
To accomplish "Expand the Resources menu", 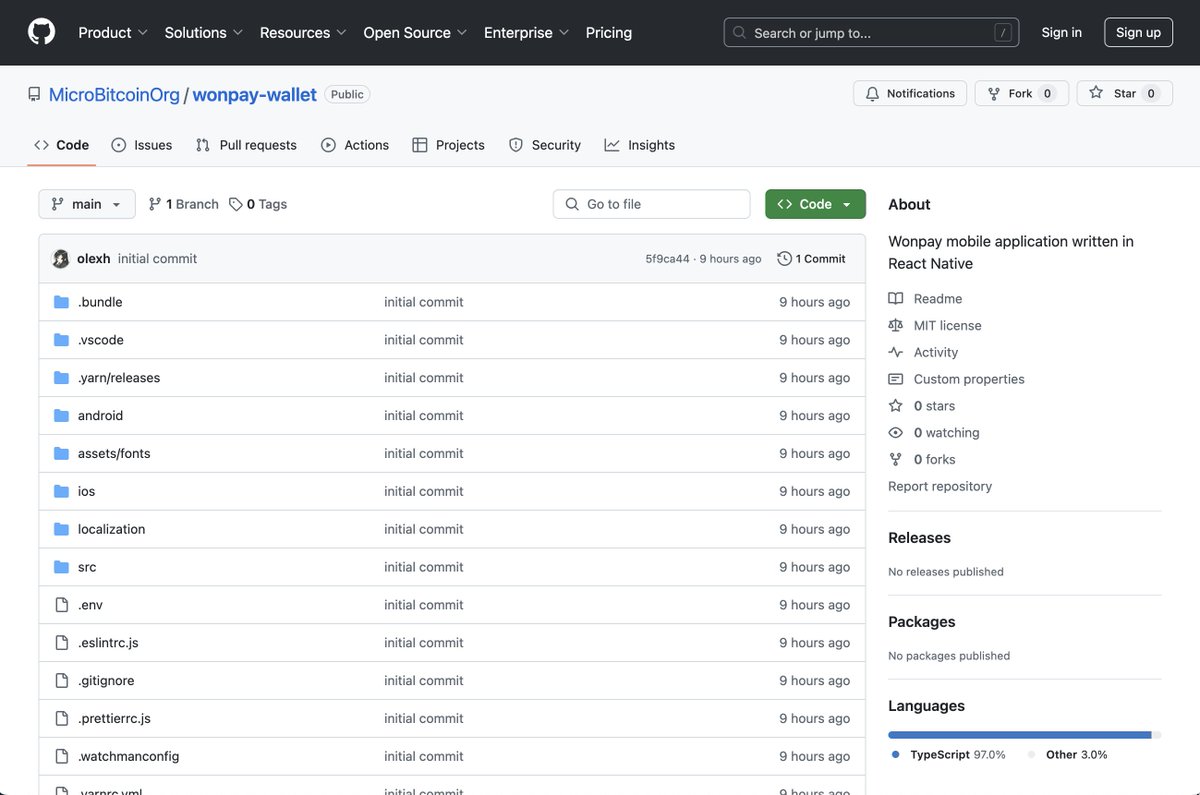I will click(x=303, y=32).
